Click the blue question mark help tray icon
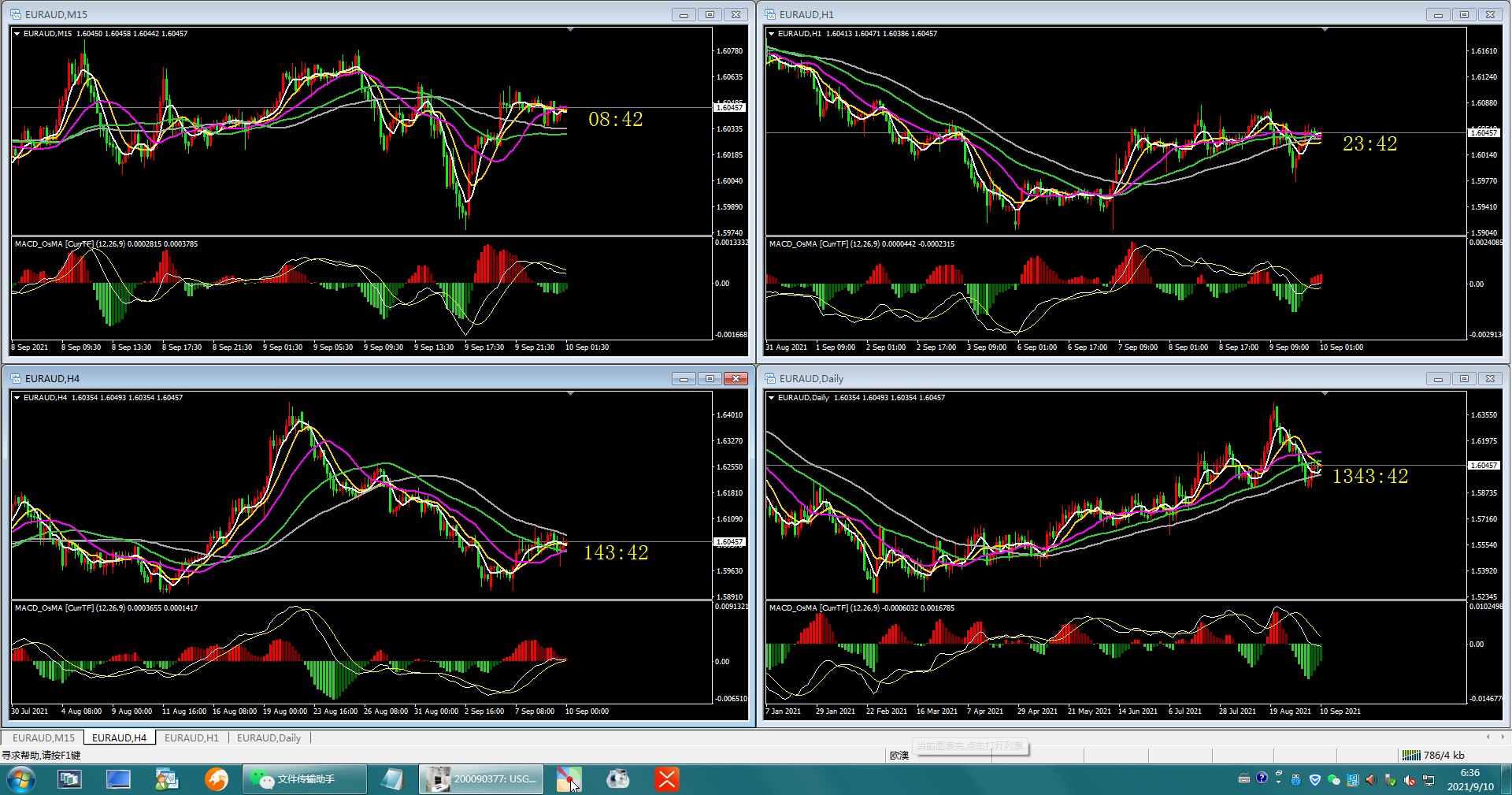This screenshot has height=795, width=1512. point(1262,778)
